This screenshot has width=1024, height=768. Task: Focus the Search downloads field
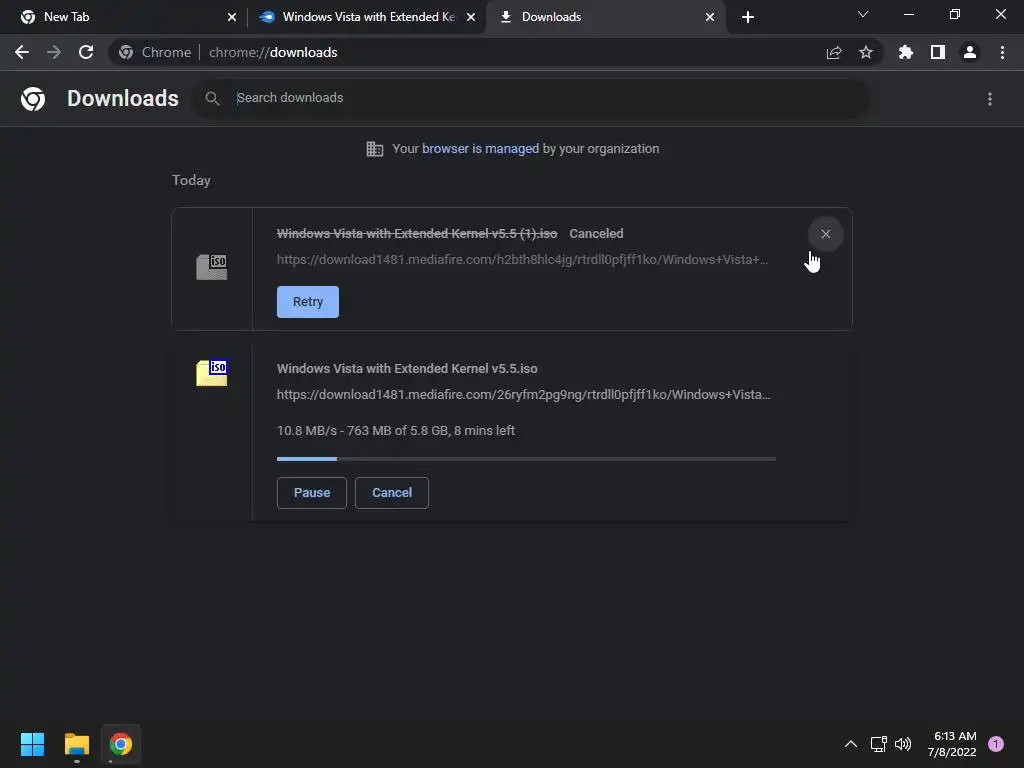[530, 98]
